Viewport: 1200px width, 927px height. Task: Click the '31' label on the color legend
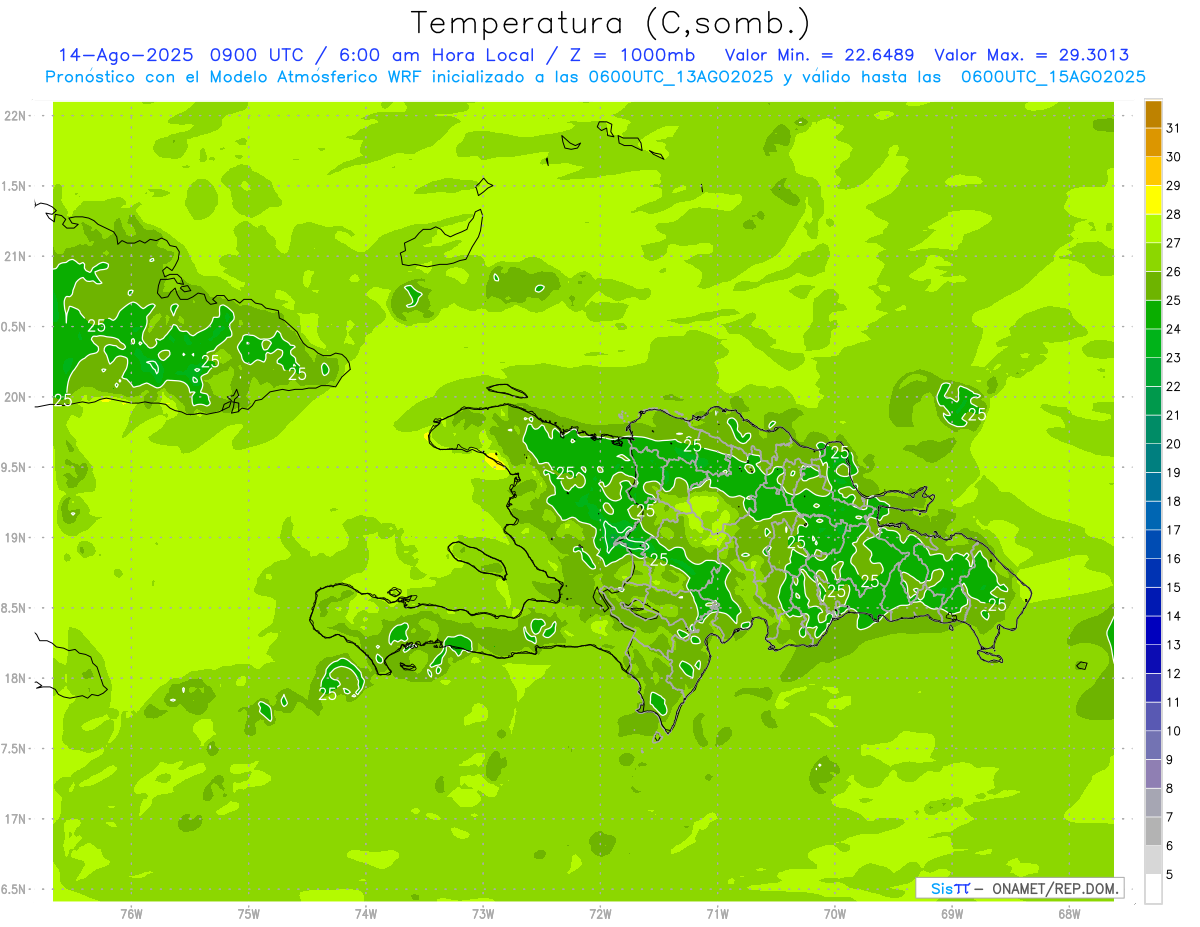1174,128
